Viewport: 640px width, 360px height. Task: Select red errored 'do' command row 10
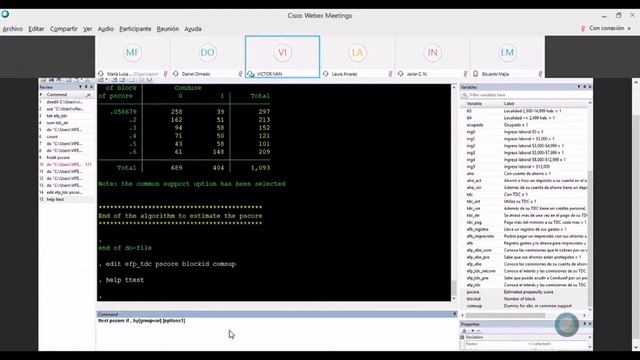67,164
